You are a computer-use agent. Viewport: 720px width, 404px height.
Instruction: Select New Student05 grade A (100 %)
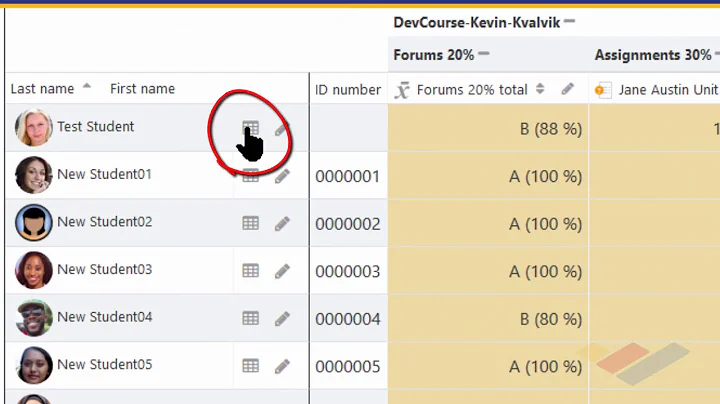546,366
